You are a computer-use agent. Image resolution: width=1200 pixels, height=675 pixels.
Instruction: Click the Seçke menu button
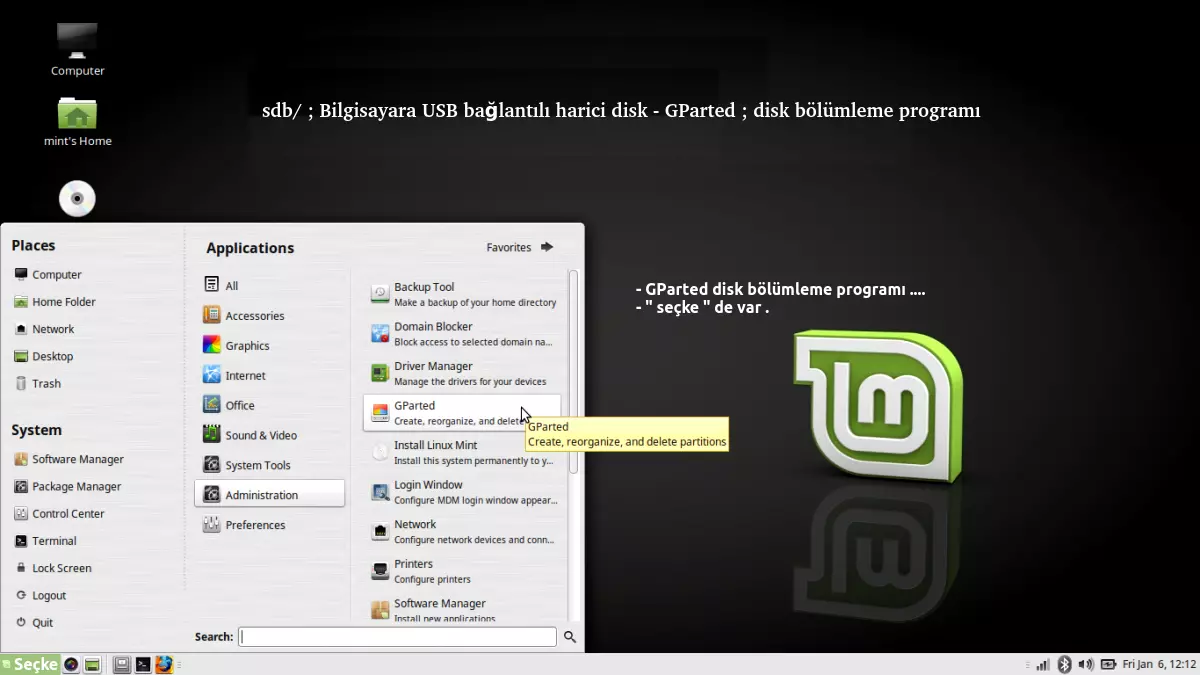click(x=30, y=664)
